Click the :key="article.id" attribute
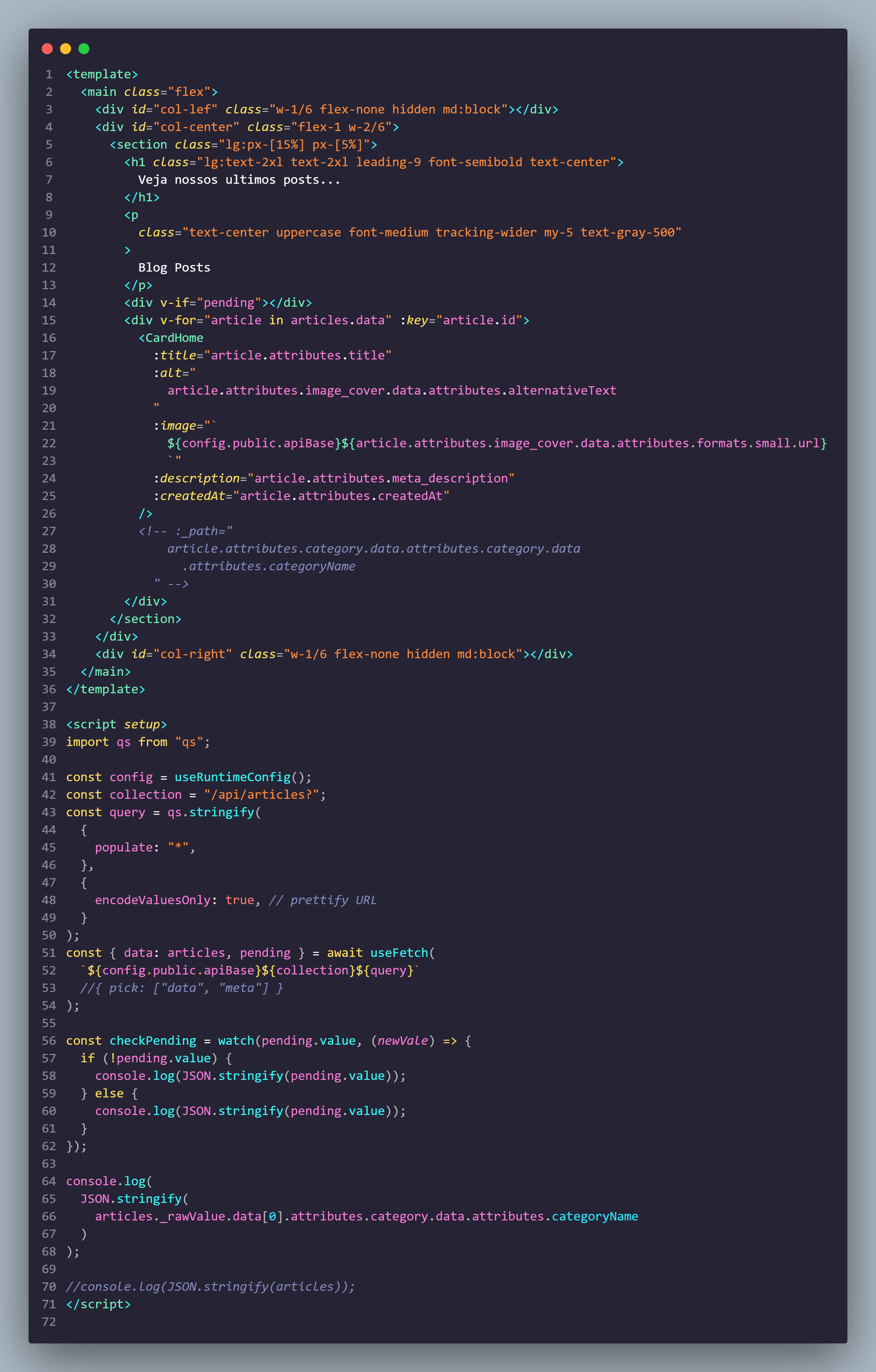The width and height of the screenshot is (876, 1372). (x=461, y=320)
